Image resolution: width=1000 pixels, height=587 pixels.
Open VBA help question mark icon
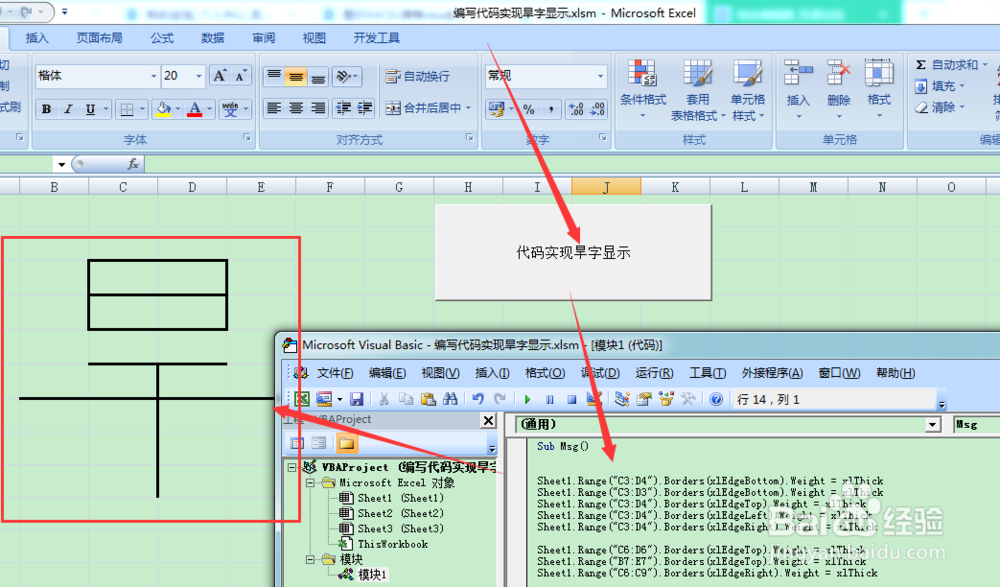coord(716,399)
